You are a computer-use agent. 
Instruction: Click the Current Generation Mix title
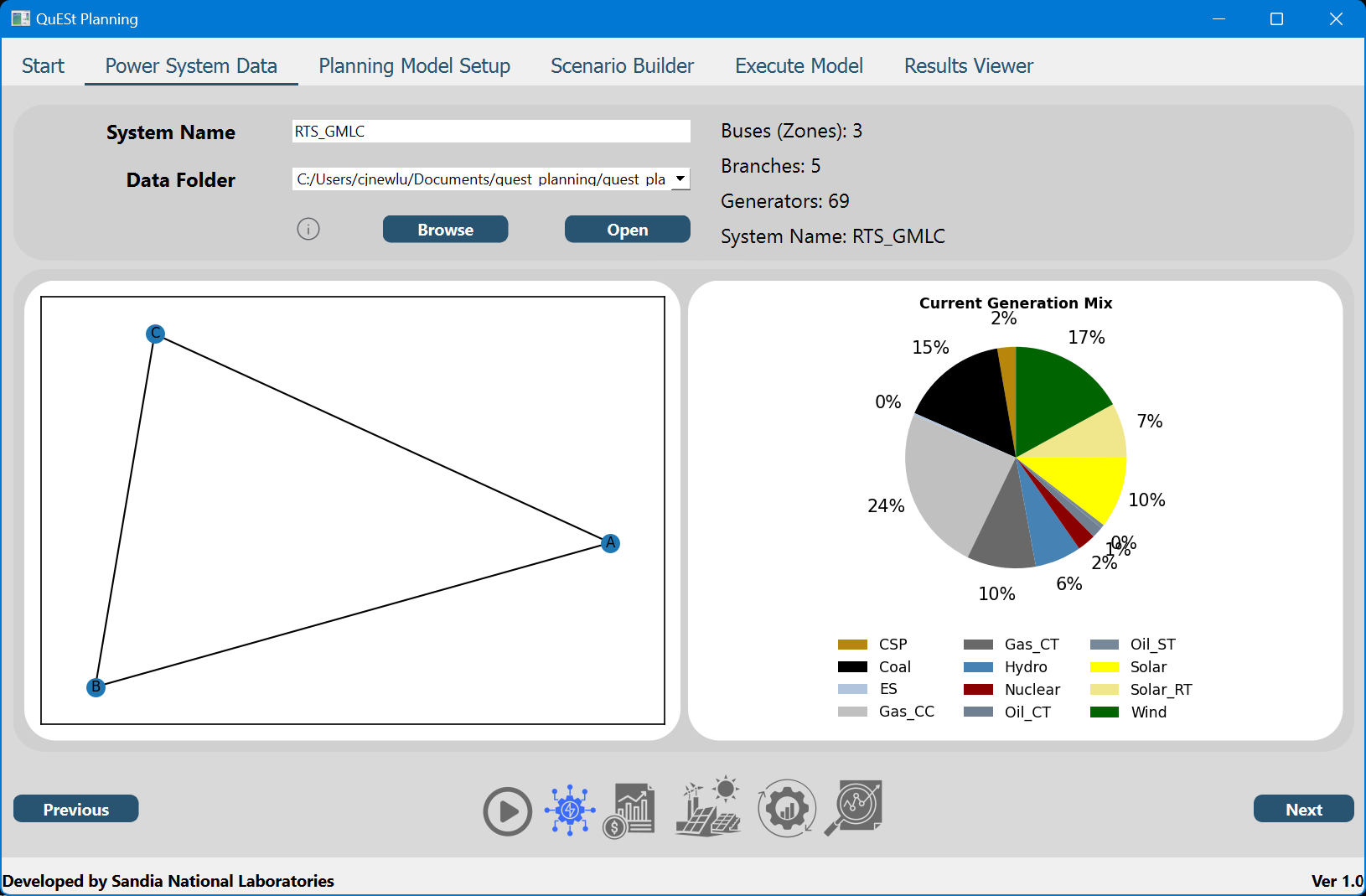(x=1016, y=303)
